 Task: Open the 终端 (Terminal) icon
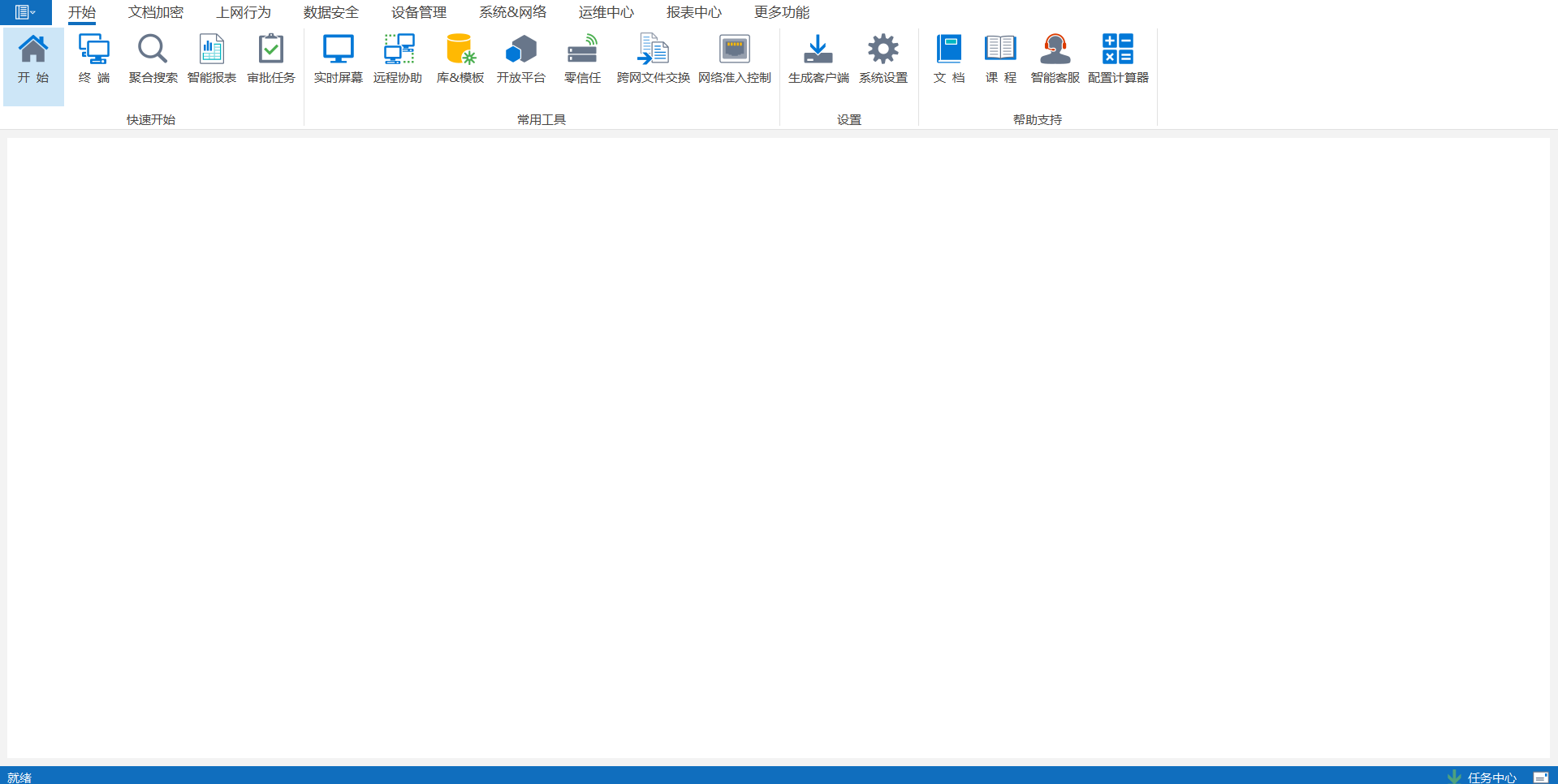[94, 50]
